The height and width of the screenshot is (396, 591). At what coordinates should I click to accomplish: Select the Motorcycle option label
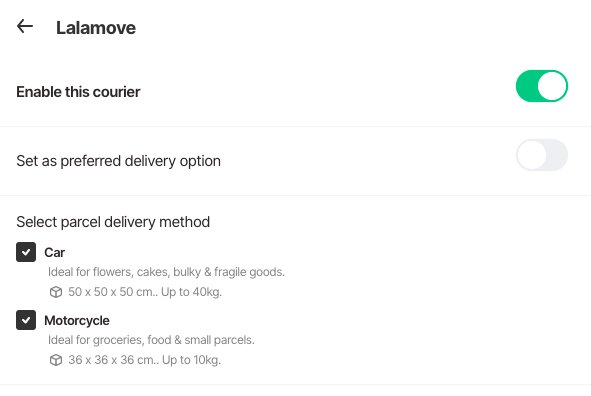tap(77, 321)
